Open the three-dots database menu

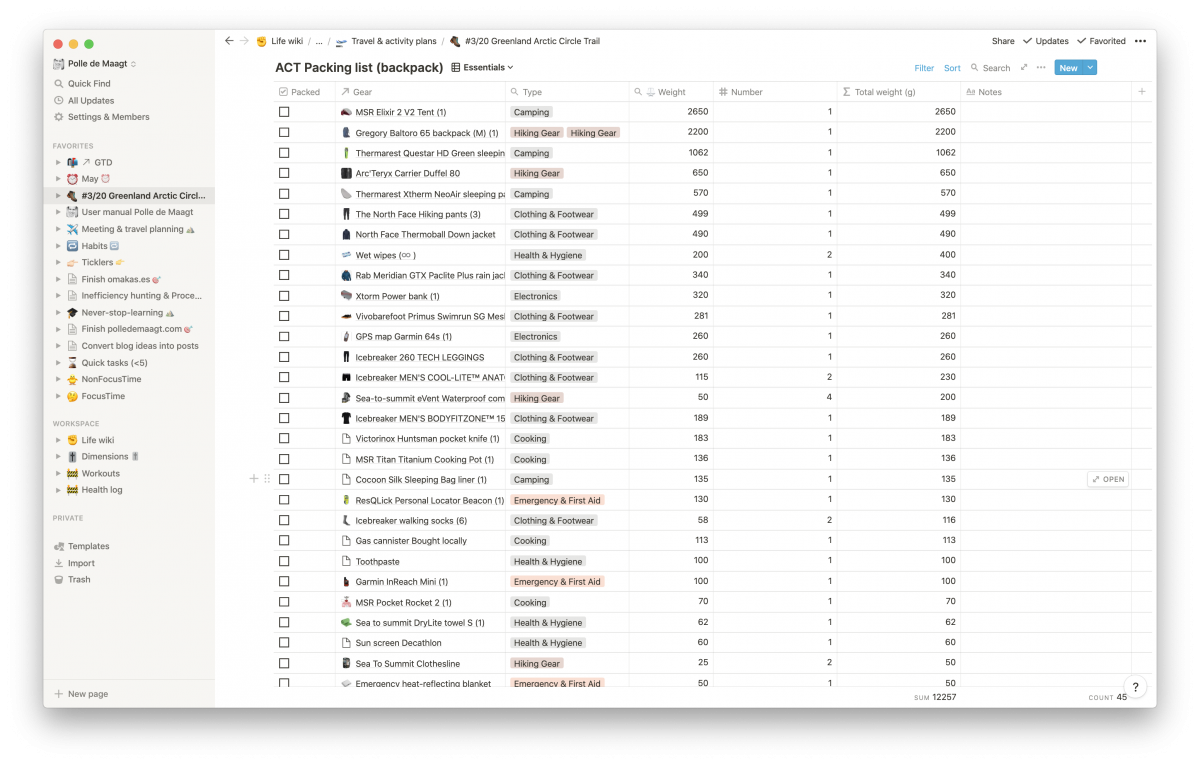(x=1041, y=68)
